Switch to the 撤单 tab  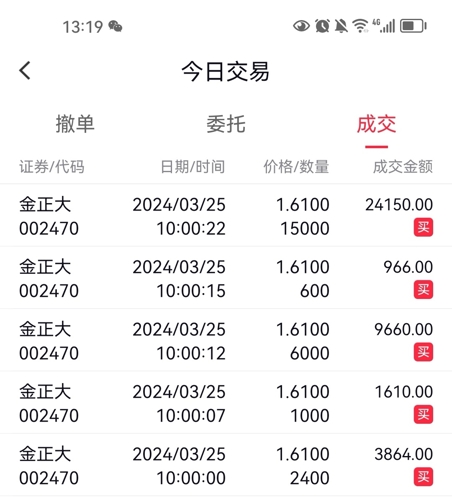[x=75, y=124]
